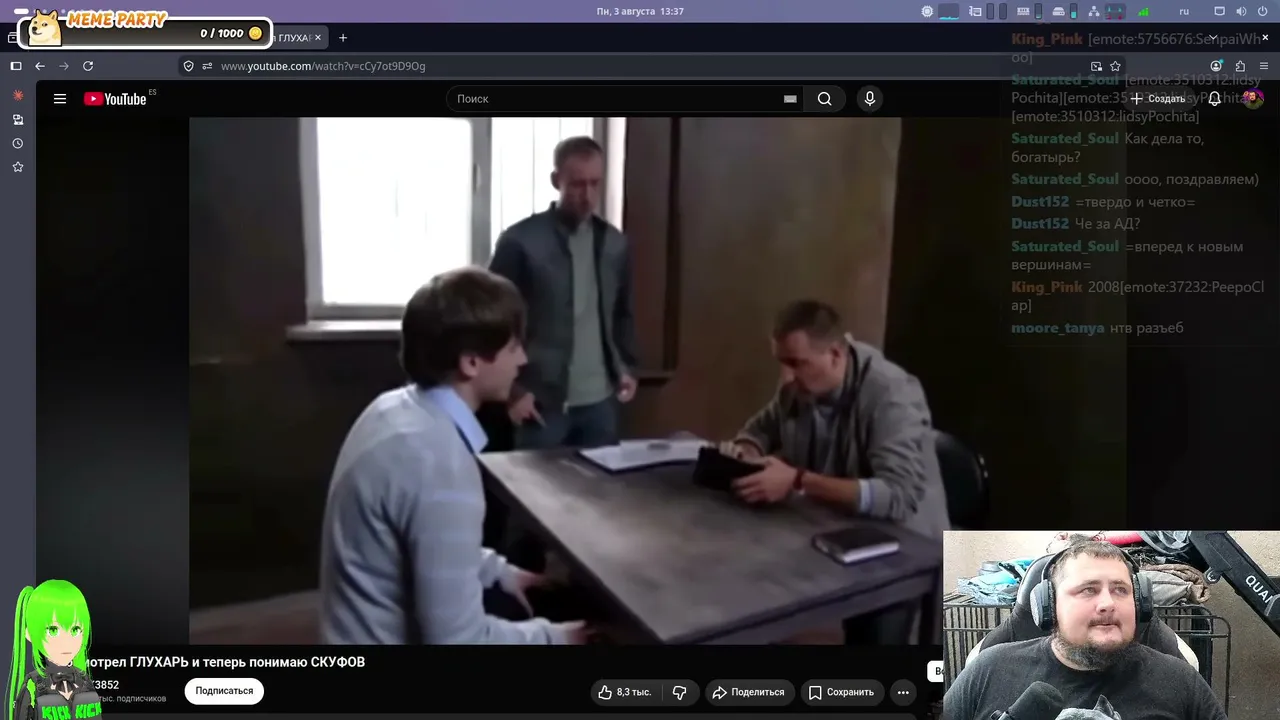Click the youtube.com address bar URL
Image resolution: width=1280 pixels, height=720 pixels.
[x=323, y=66]
